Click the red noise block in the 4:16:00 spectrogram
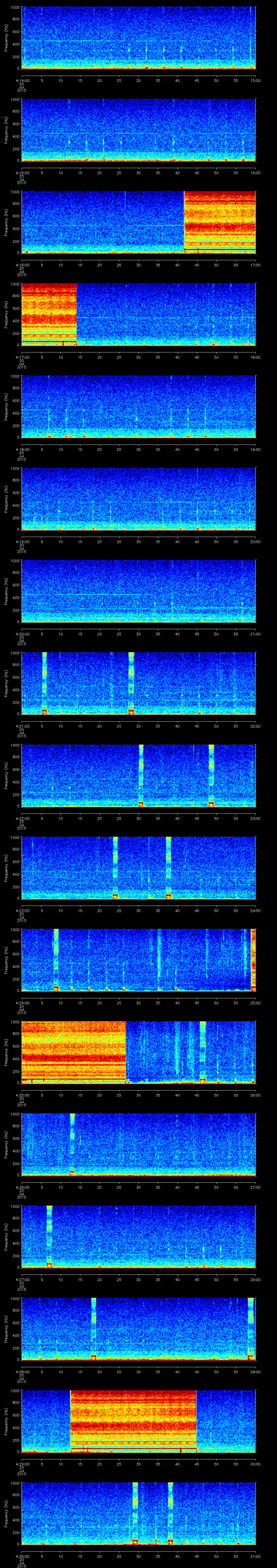 click(220, 222)
